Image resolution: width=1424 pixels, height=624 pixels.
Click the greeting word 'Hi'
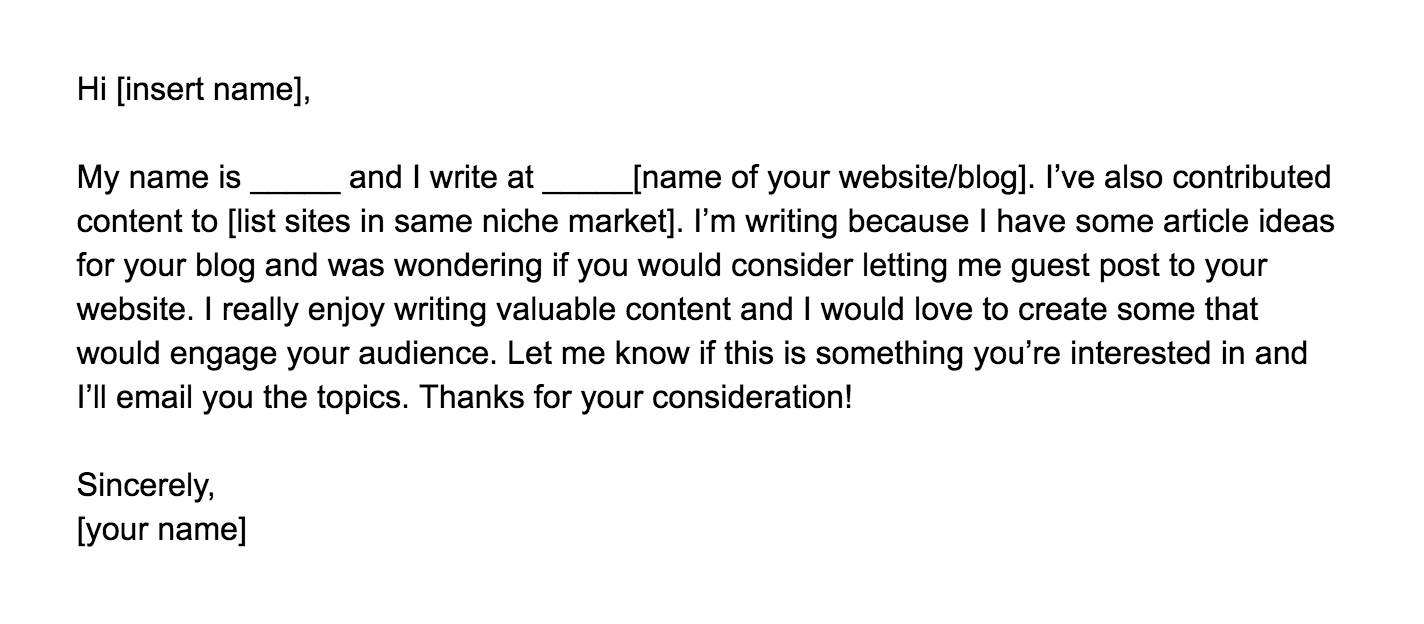pyautogui.click(x=92, y=91)
